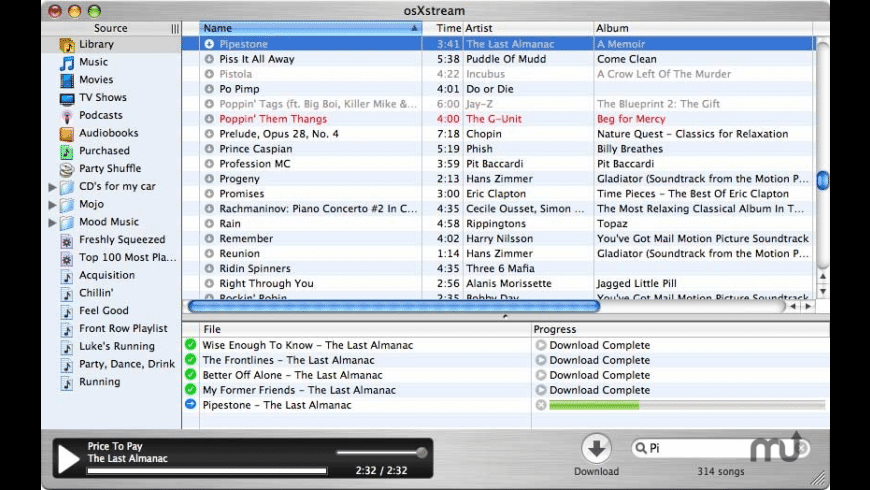Viewport: 870px width, 490px height.
Task: Click the status circle beside Promises
Action: tap(209, 194)
